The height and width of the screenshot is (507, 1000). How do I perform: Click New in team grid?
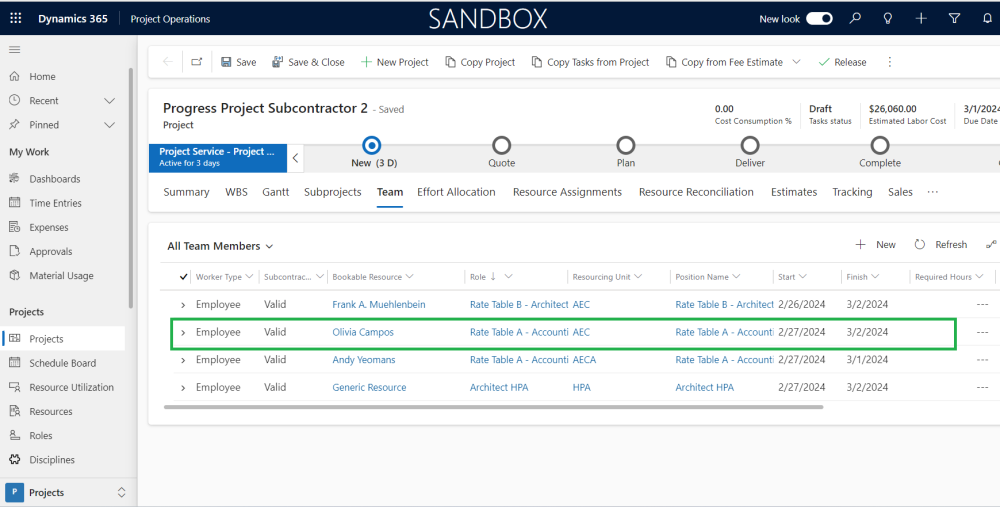click(876, 245)
